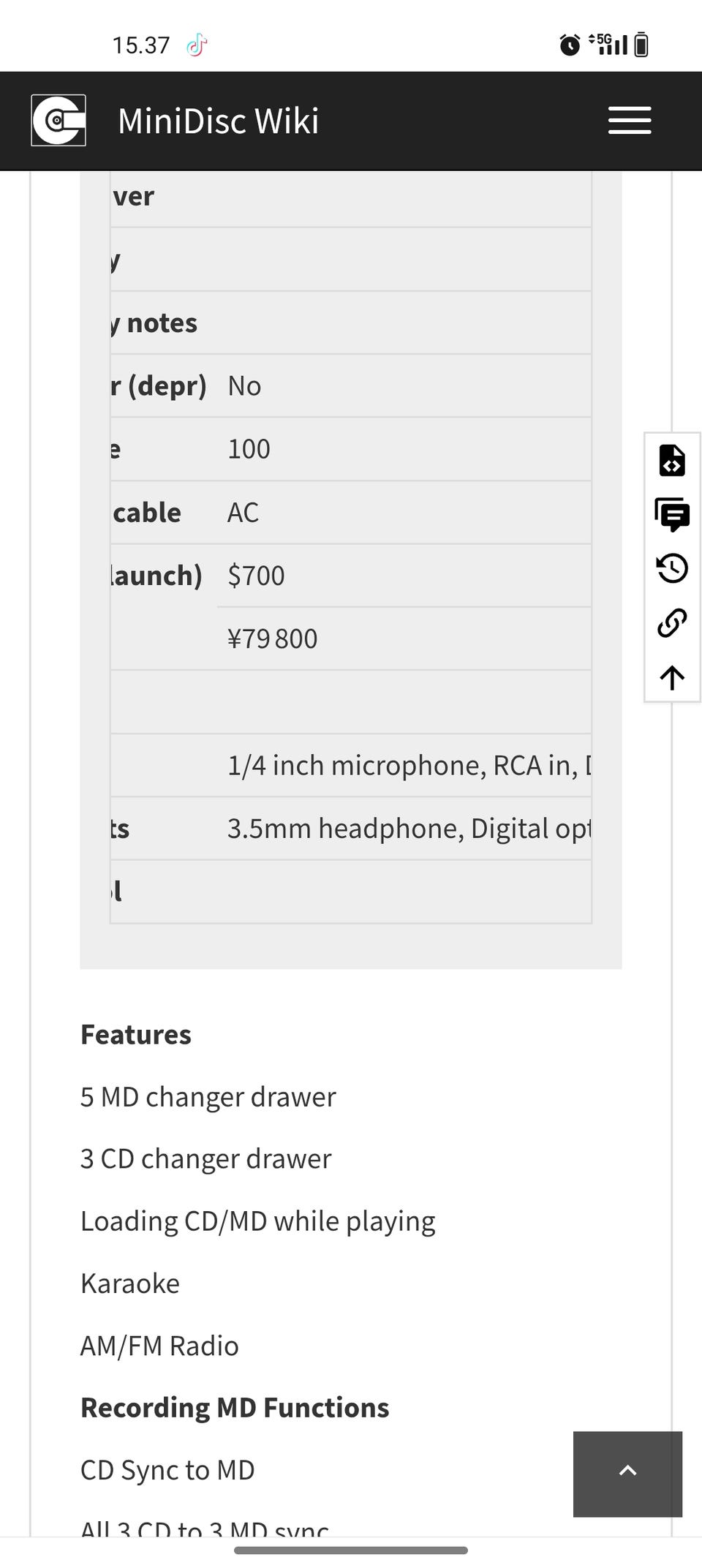
Task: Tap the bottom navigation gesture bar
Action: pos(351,1550)
